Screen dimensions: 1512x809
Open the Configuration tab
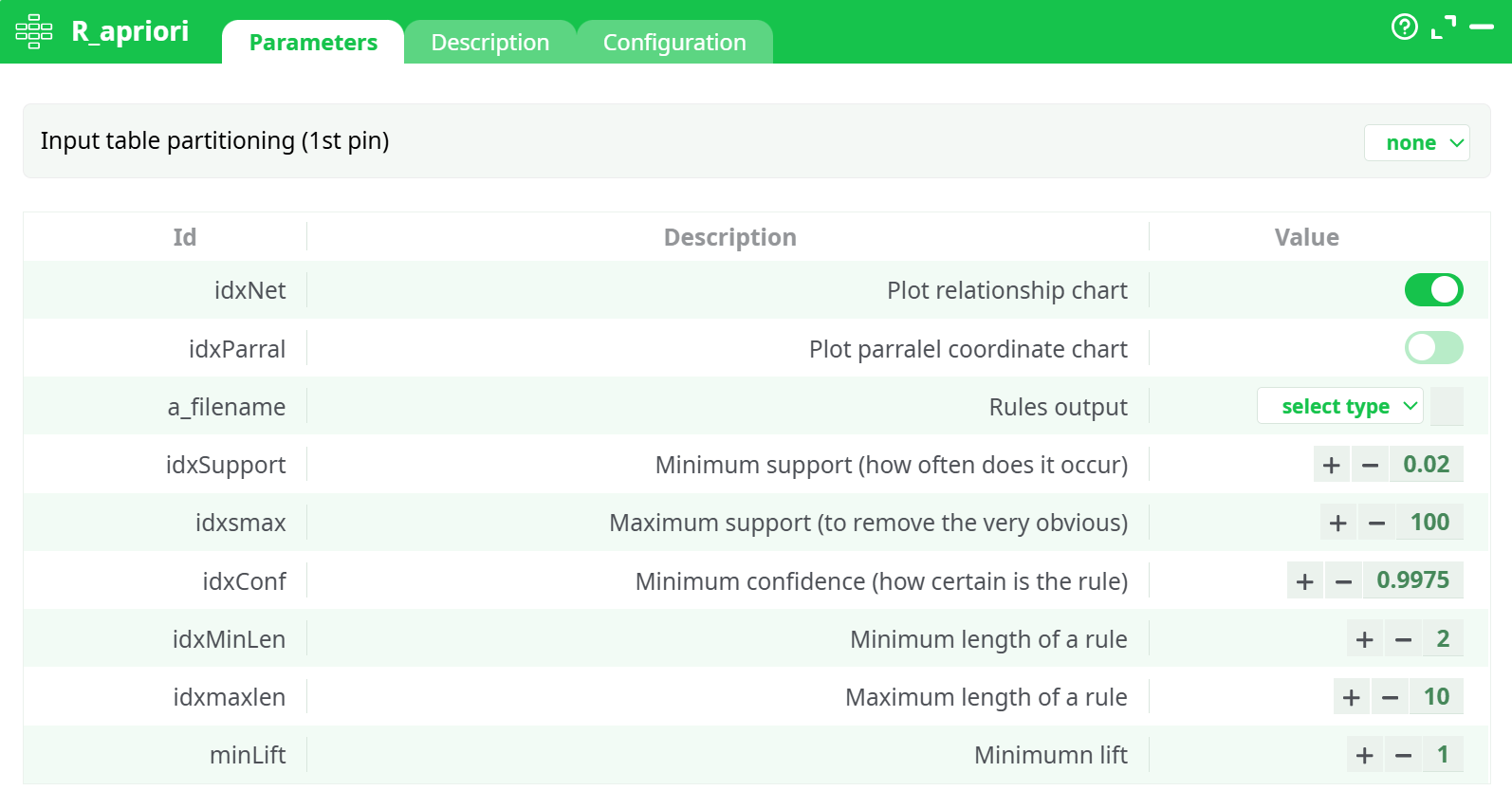pyautogui.click(x=674, y=43)
